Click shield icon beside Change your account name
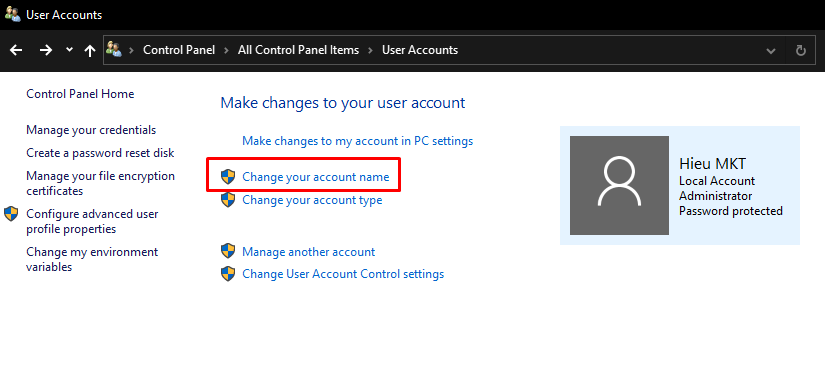Viewport: 825px width, 377px height. tap(228, 177)
